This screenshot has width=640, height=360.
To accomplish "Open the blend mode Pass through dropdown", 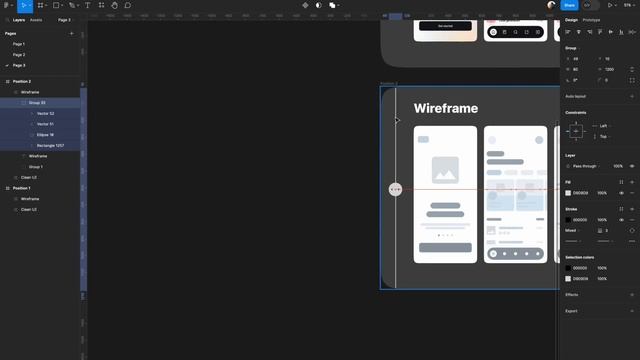I will click(x=586, y=166).
